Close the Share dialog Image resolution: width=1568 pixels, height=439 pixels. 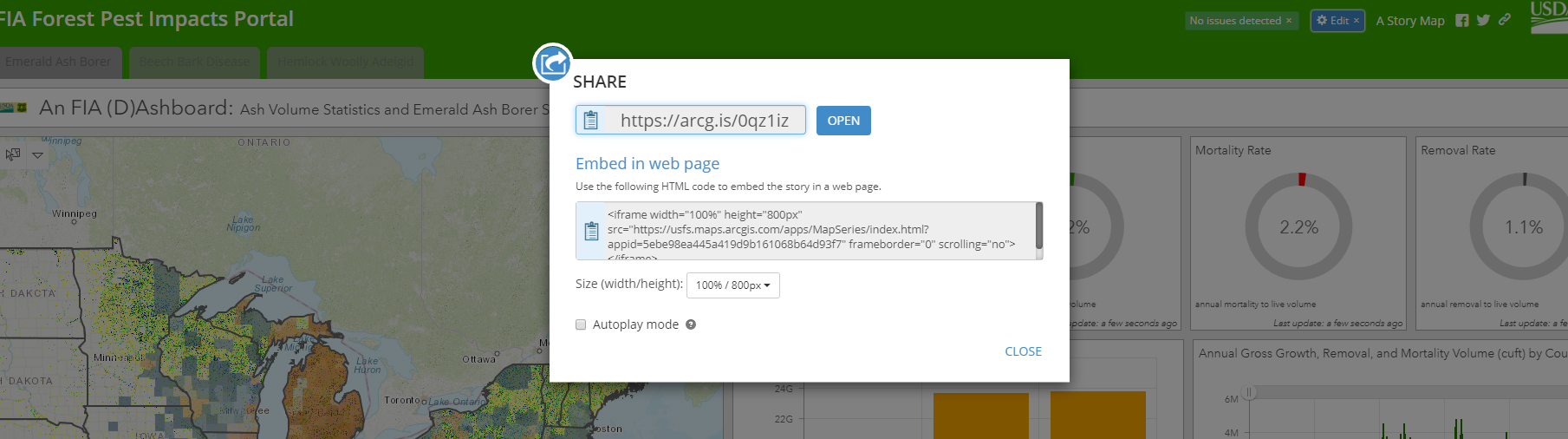pyautogui.click(x=1023, y=351)
